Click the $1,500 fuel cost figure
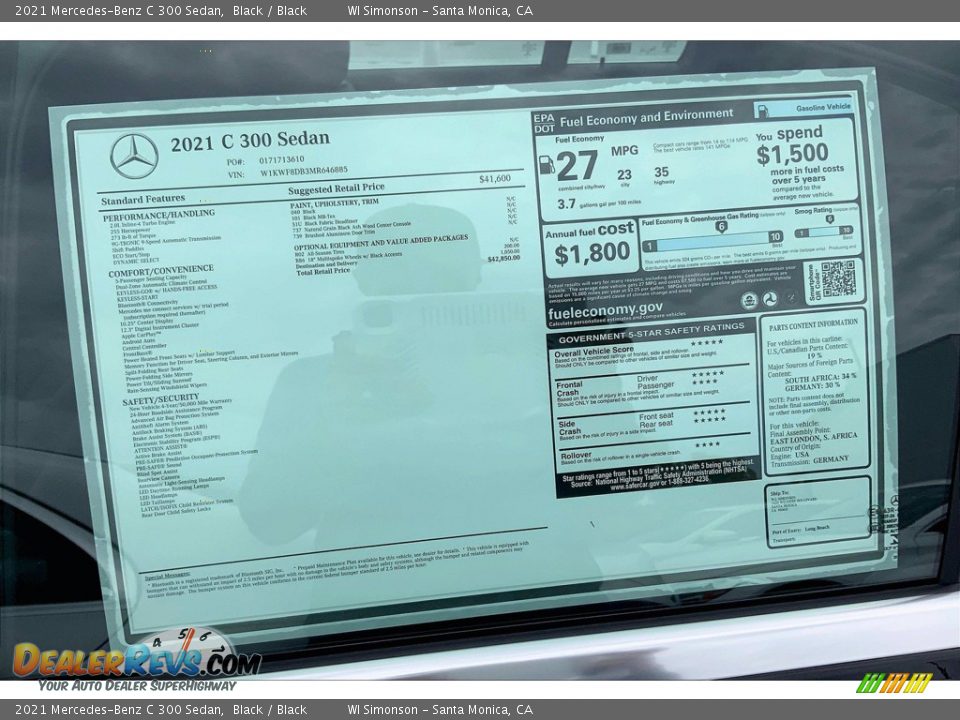The image size is (960, 720). pyautogui.click(x=792, y=154)
